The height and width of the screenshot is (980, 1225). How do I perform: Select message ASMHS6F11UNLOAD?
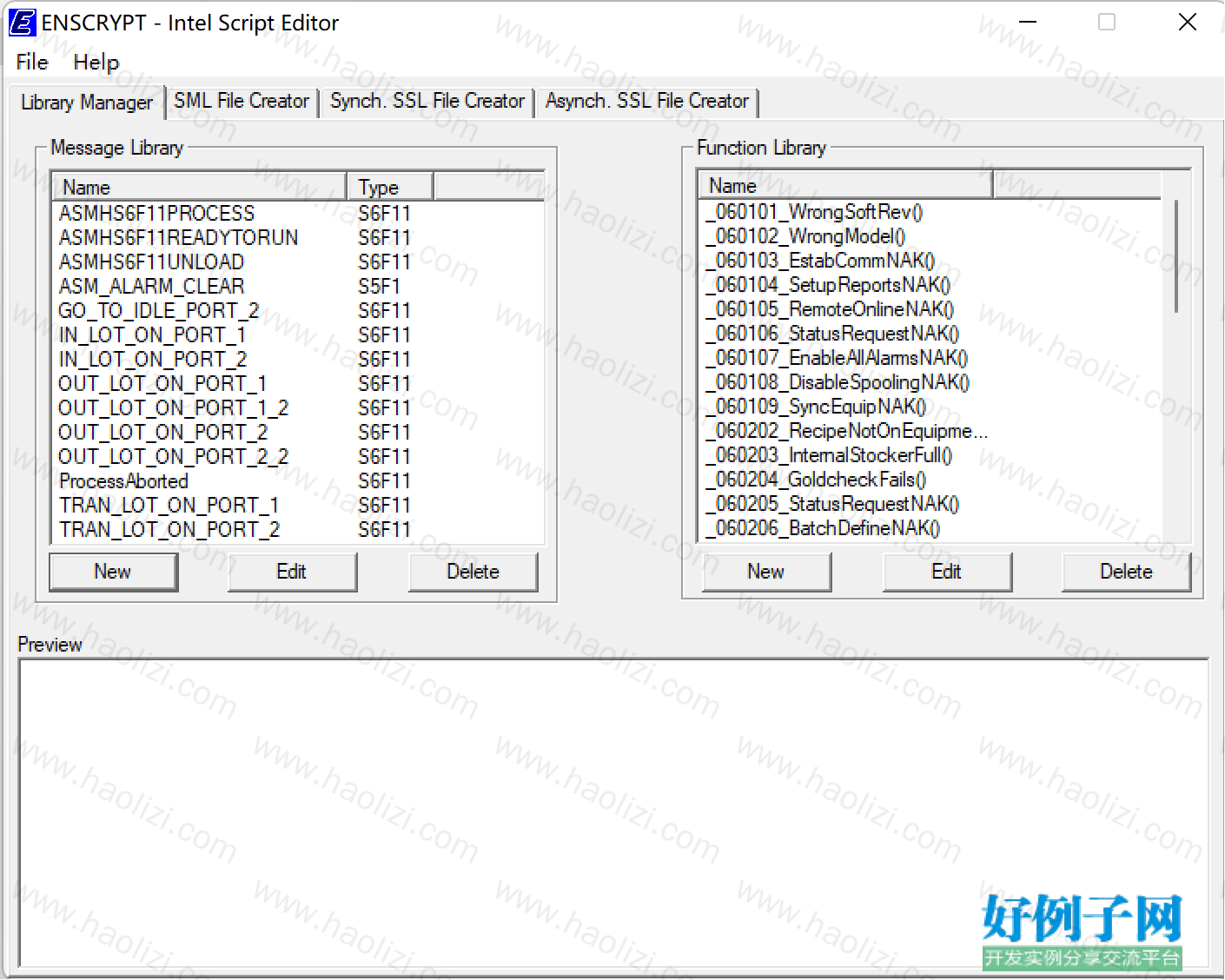(x=151, y=262)
